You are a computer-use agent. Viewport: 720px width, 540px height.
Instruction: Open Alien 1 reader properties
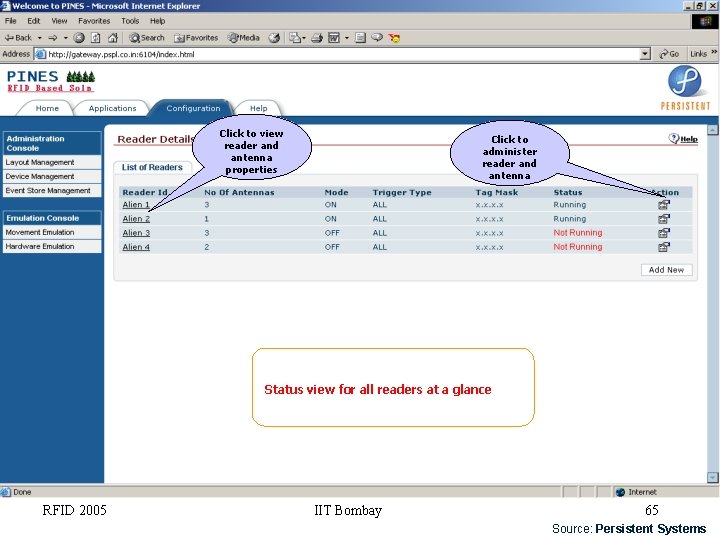coord(136,205)
